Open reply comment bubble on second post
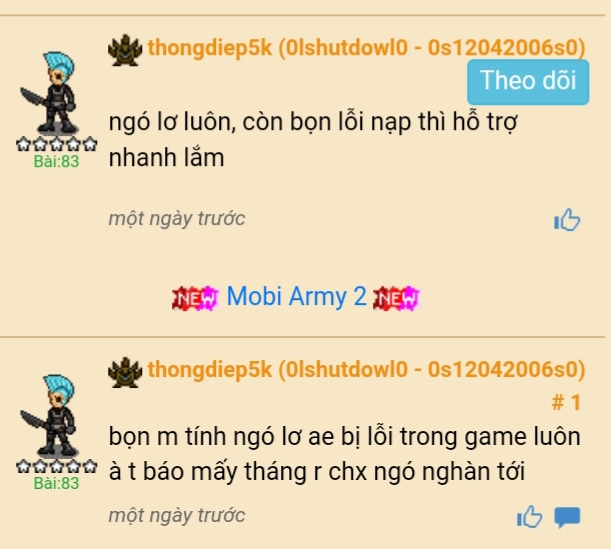 point(567,517)
